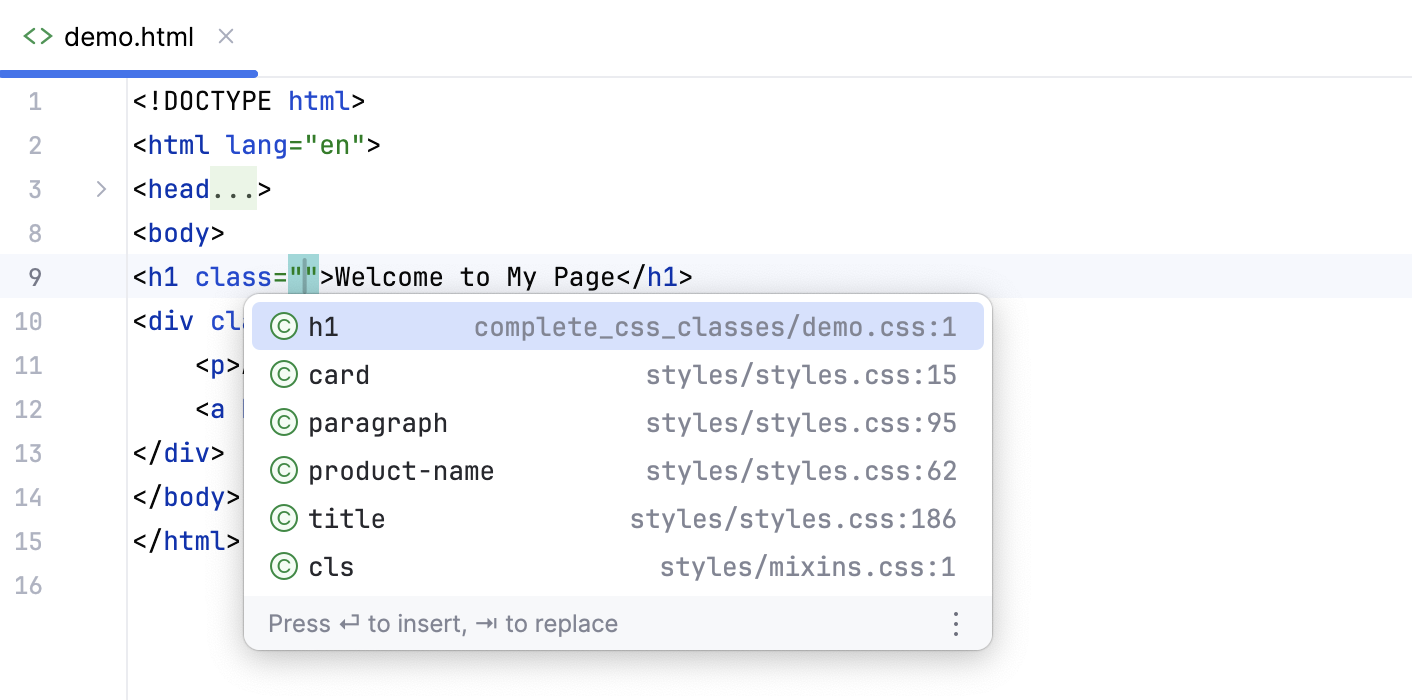This screenshot has width=1412, height=700.
Task: Switch to the demo.html tab
Action: pyautogui.click(x=127, y=36)
